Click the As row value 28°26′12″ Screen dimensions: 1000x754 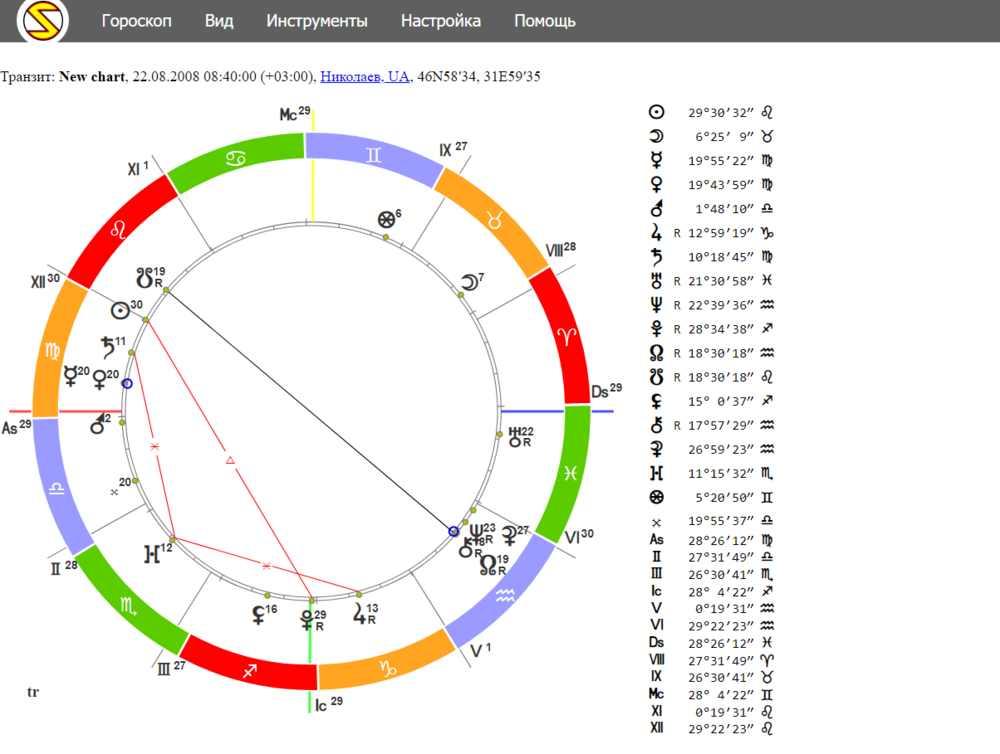(x=721, y=540)
